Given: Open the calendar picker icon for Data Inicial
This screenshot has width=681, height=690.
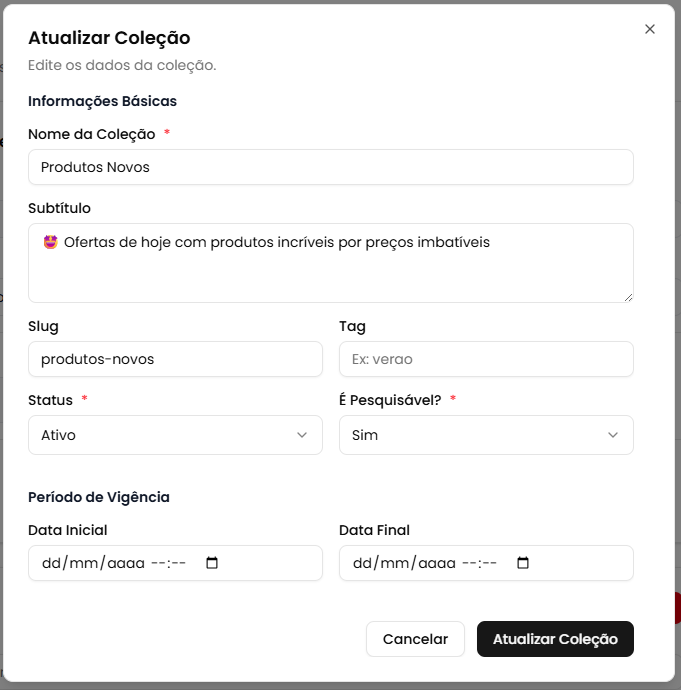Looking at the screenshot, I should [212, 563].
